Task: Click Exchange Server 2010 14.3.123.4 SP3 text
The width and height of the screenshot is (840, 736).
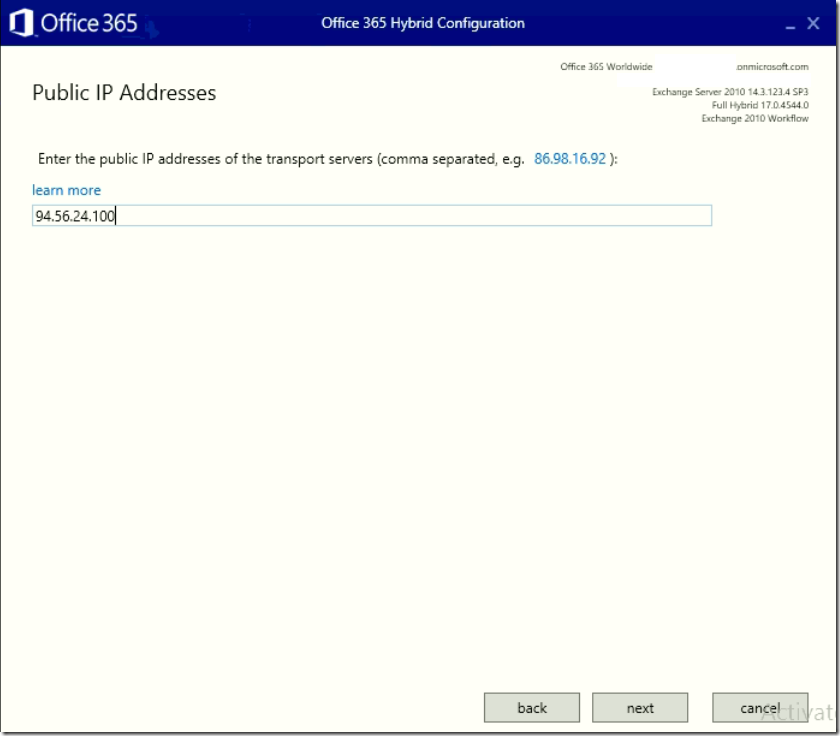Action: 730,92
